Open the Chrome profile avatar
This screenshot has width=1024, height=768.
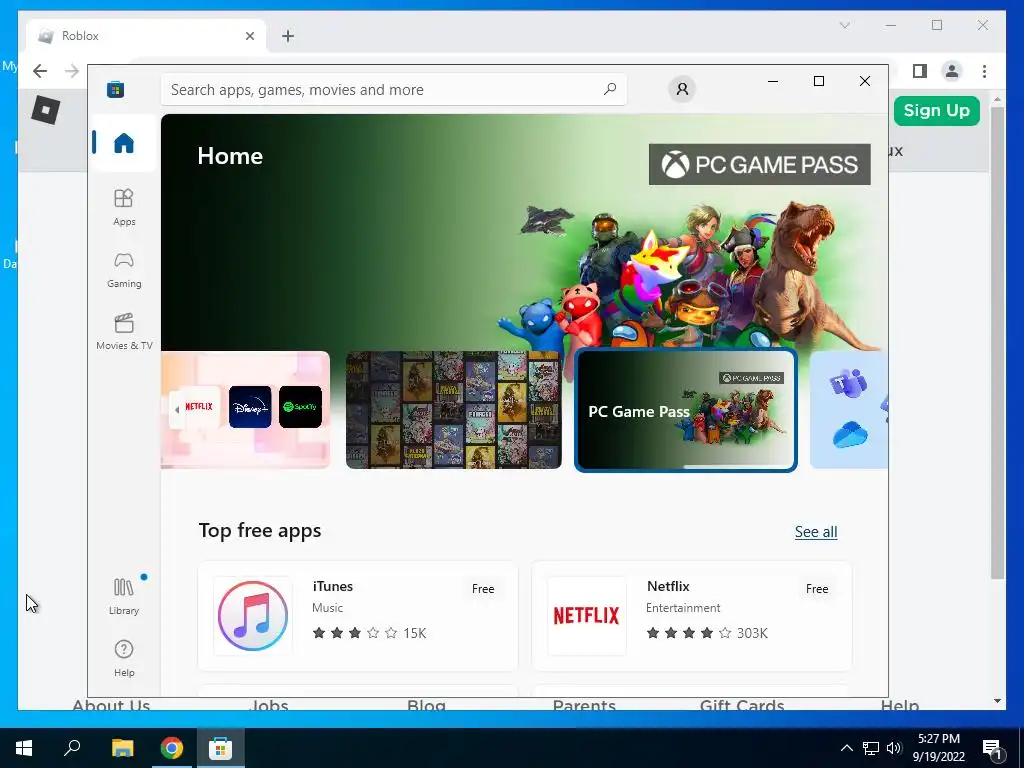[952, 71]
